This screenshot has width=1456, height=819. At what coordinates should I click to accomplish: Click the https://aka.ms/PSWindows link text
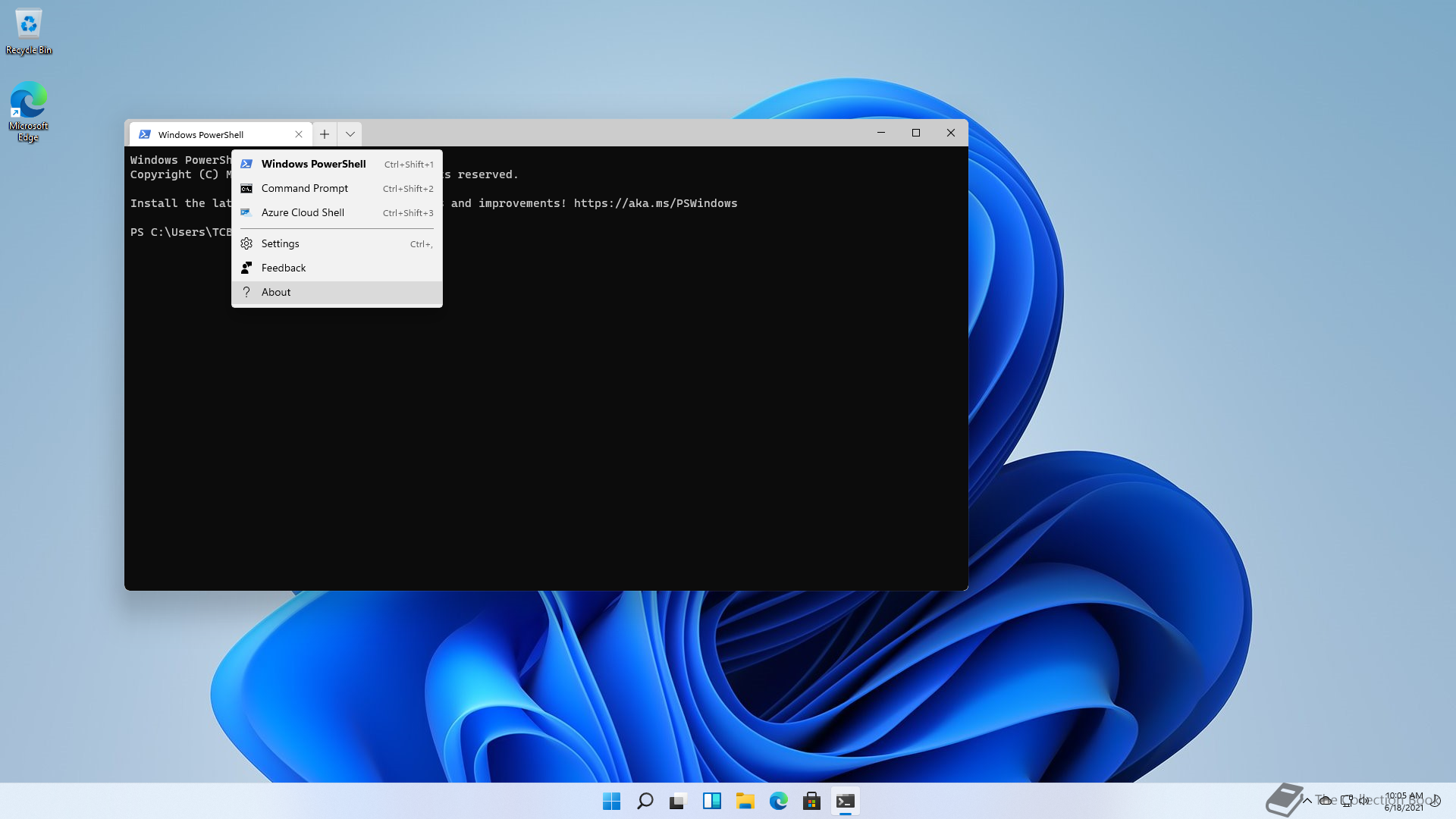point(655,203)
